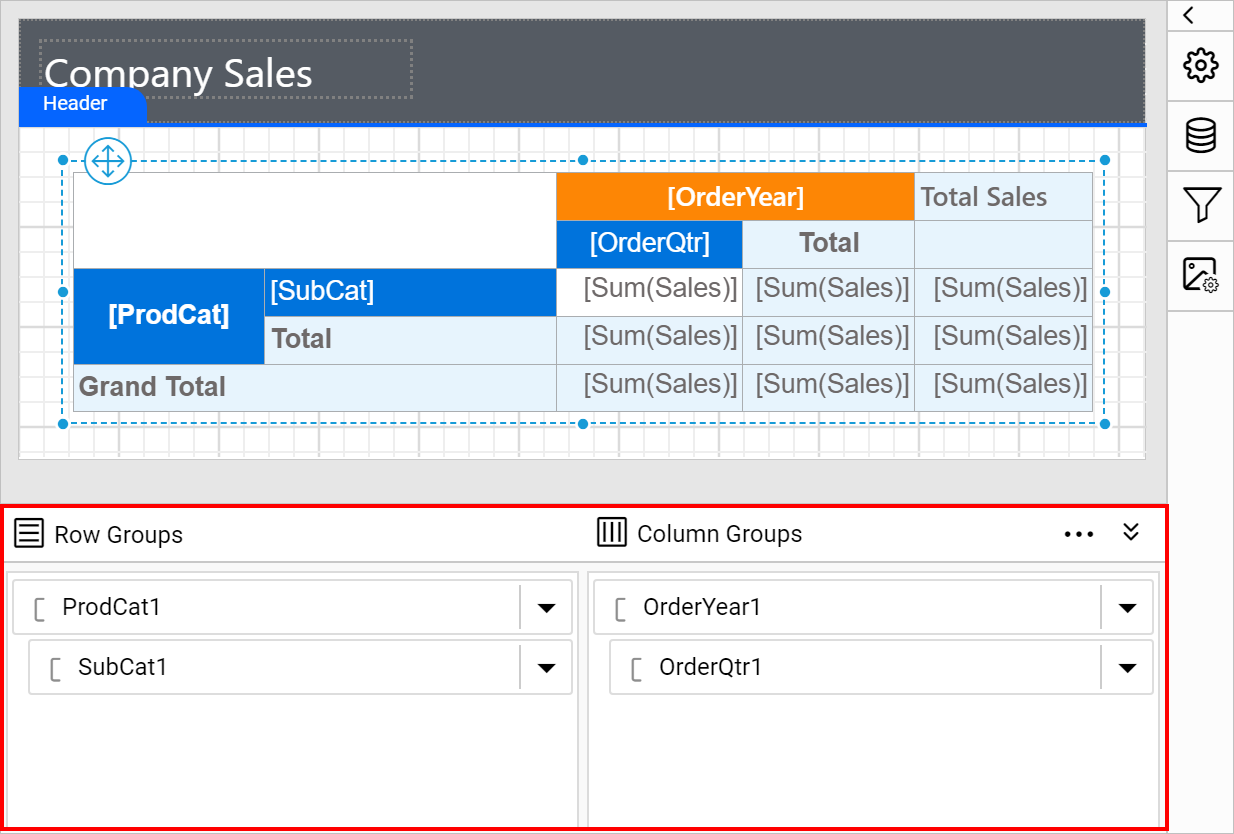Open the grouping panel more options menu

pos(1079,534)
